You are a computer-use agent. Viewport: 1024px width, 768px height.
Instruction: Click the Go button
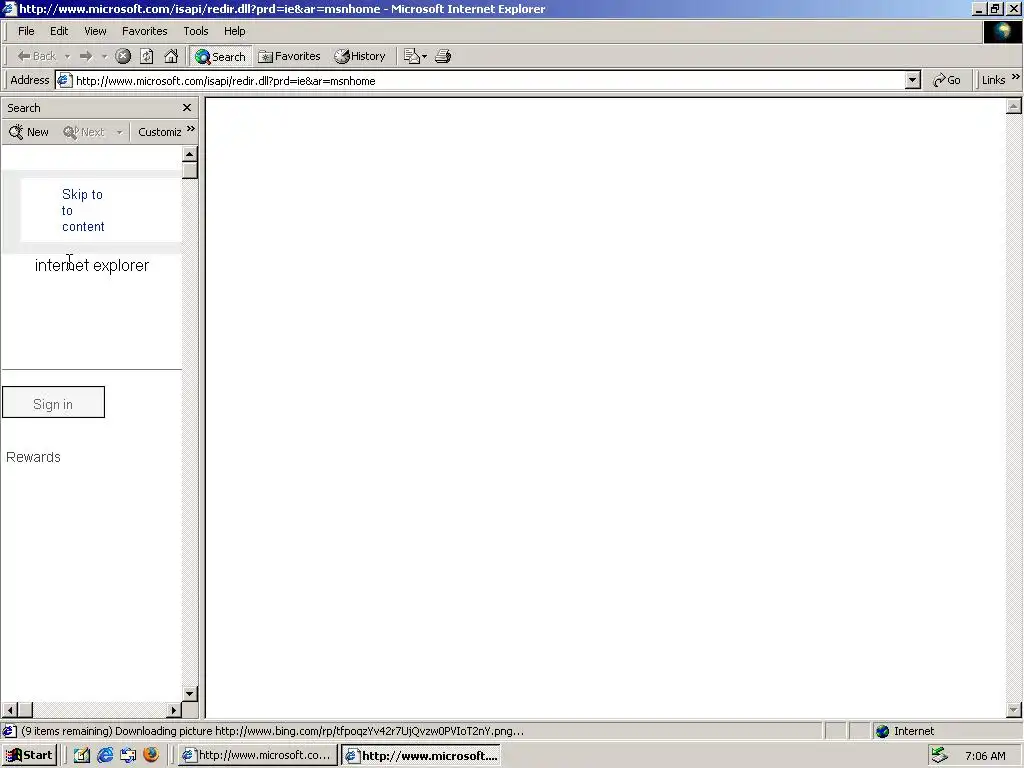946,80
